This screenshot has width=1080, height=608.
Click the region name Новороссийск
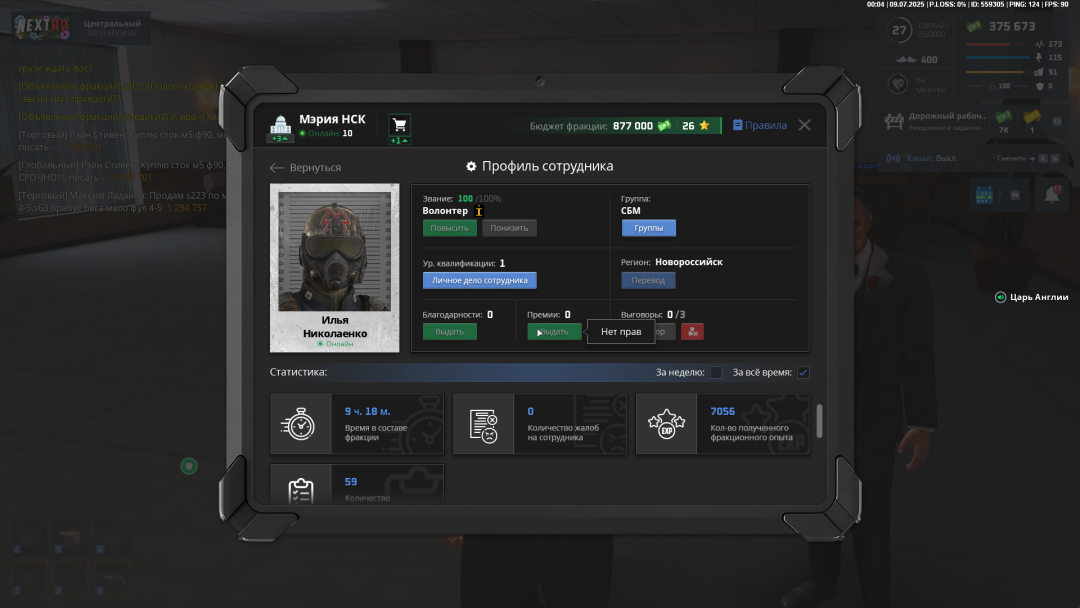689,262
